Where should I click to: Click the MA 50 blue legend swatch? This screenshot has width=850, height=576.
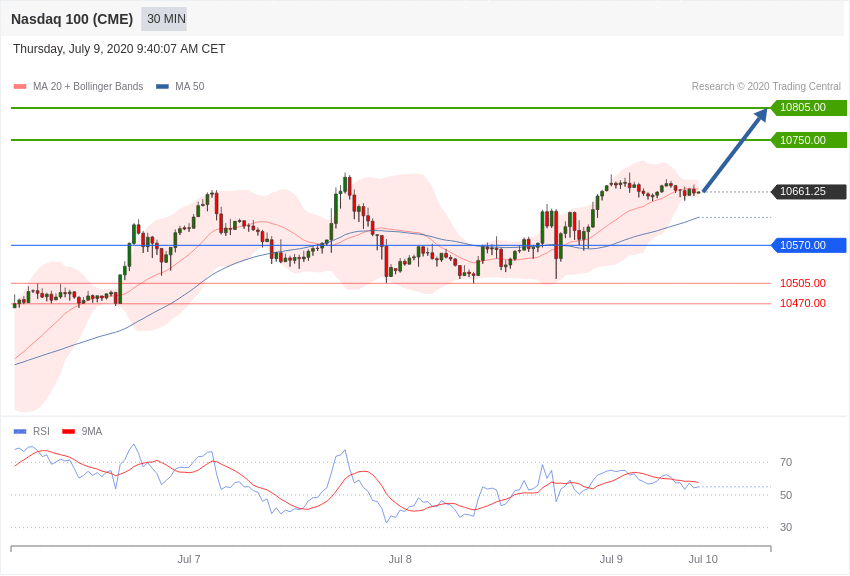pos(162,87)
